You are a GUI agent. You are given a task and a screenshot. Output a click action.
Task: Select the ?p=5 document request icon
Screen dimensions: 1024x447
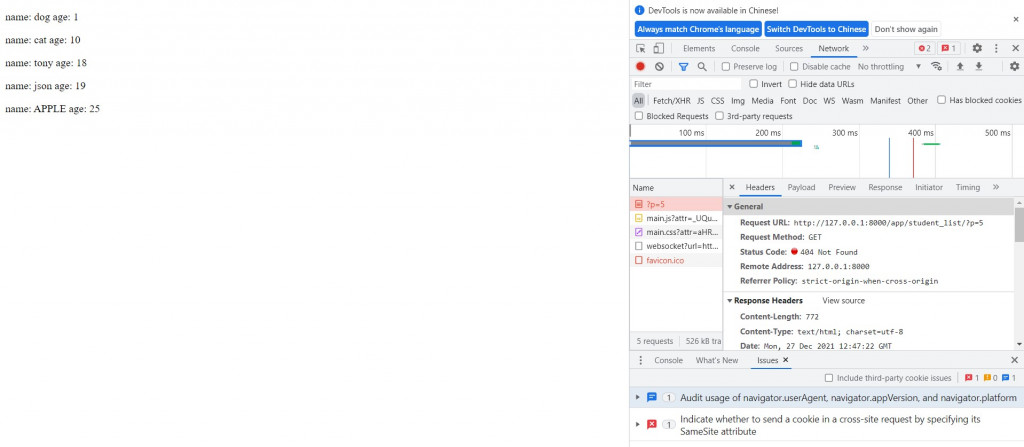(639, 205)
